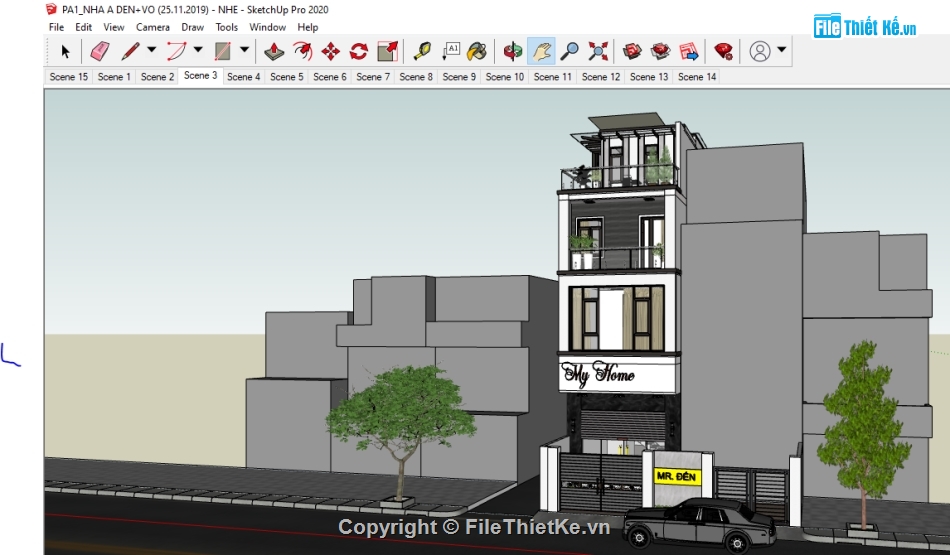Expand the account dropdown arrow

[x=782, y=50]
